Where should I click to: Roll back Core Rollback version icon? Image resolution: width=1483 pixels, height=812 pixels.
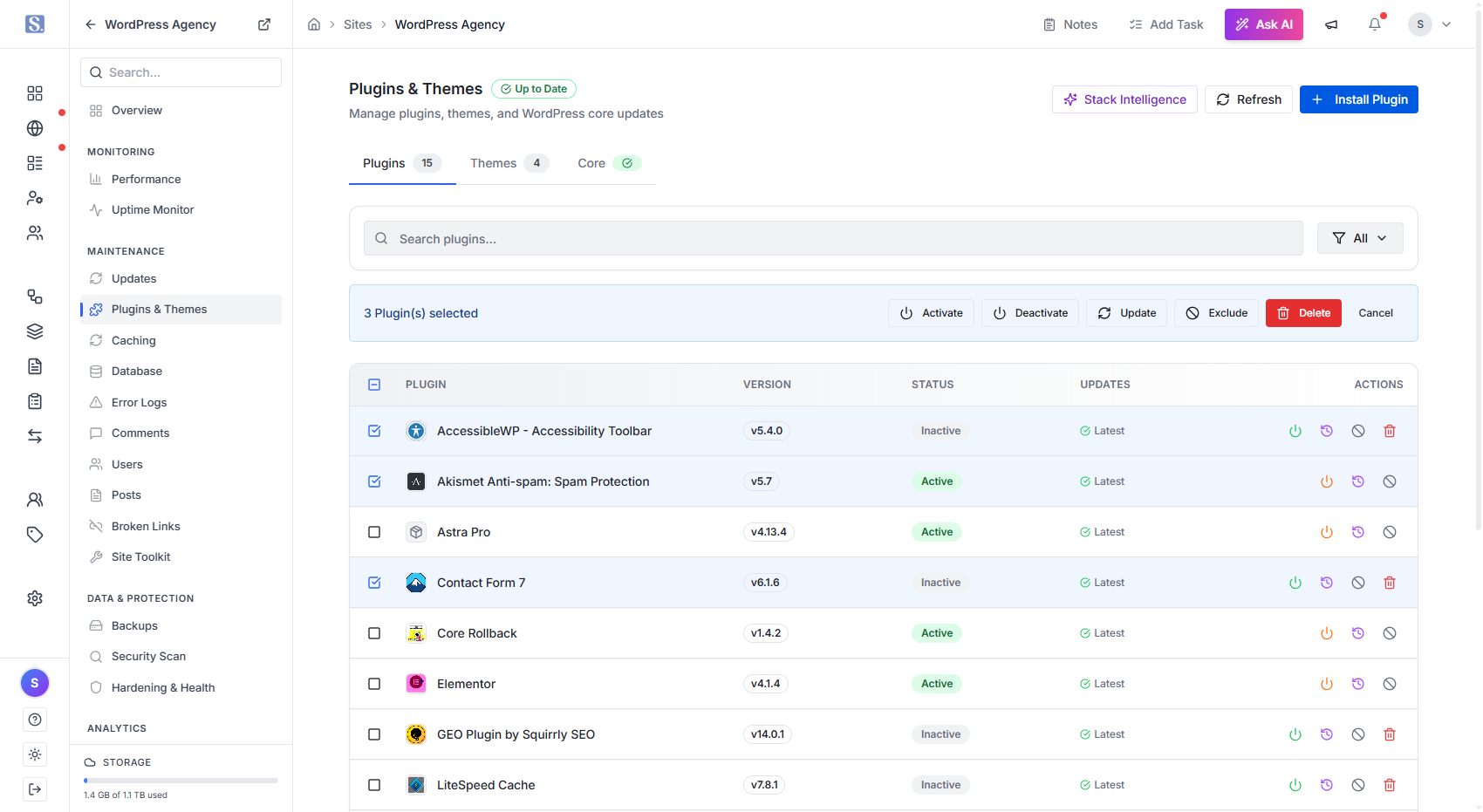pyautogui.click(x=1358, y=633)
